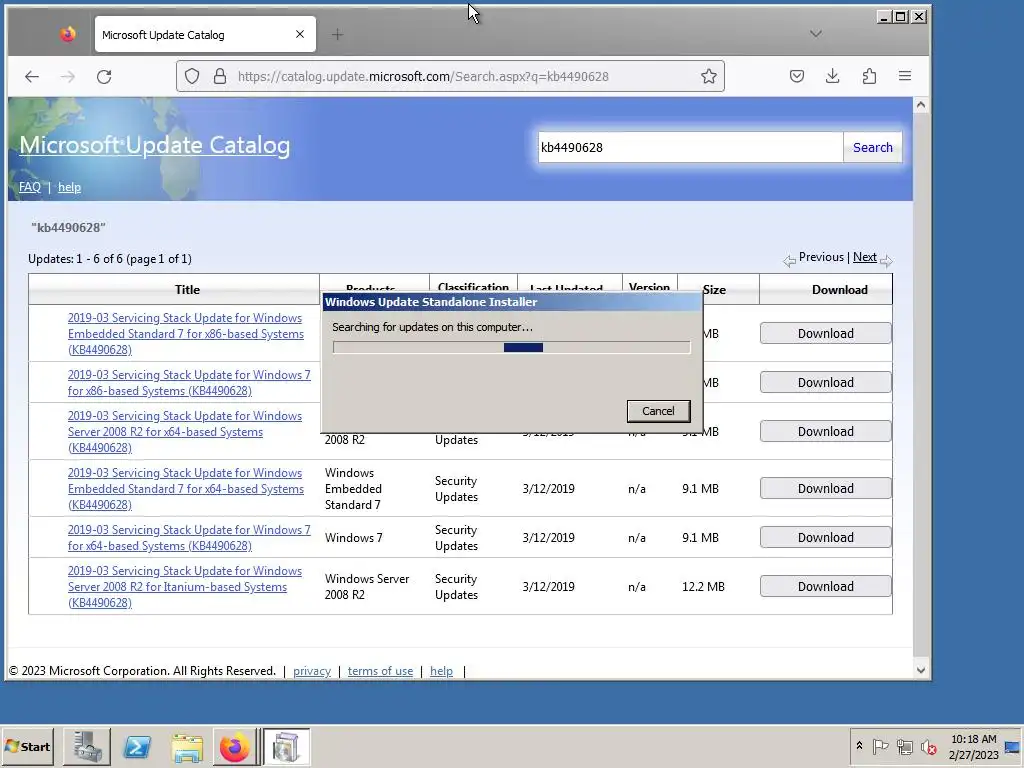Open Windows Explorer from the taskbar

[187, 746]
